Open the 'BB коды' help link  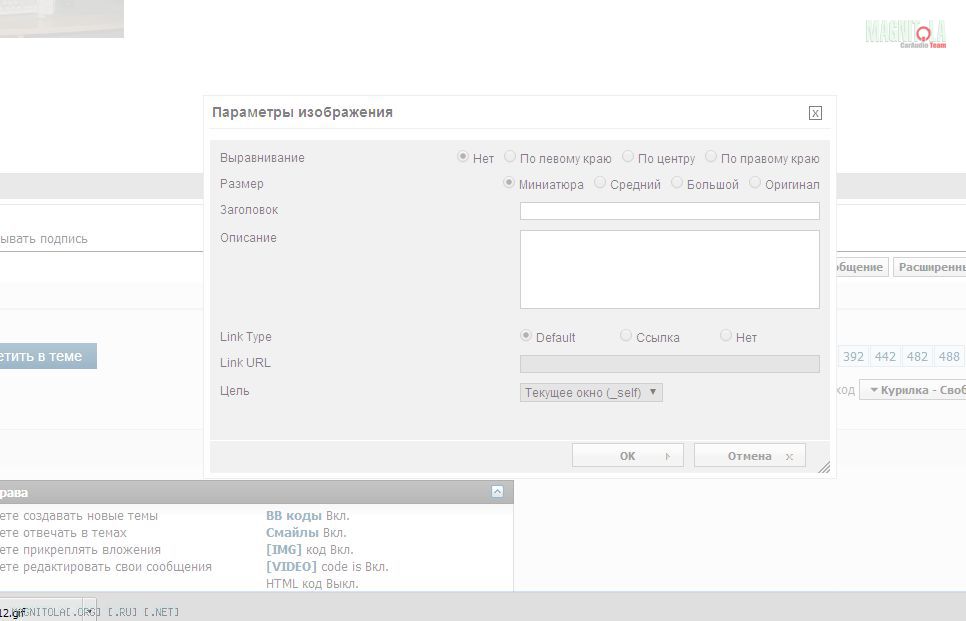coord(294,516)
